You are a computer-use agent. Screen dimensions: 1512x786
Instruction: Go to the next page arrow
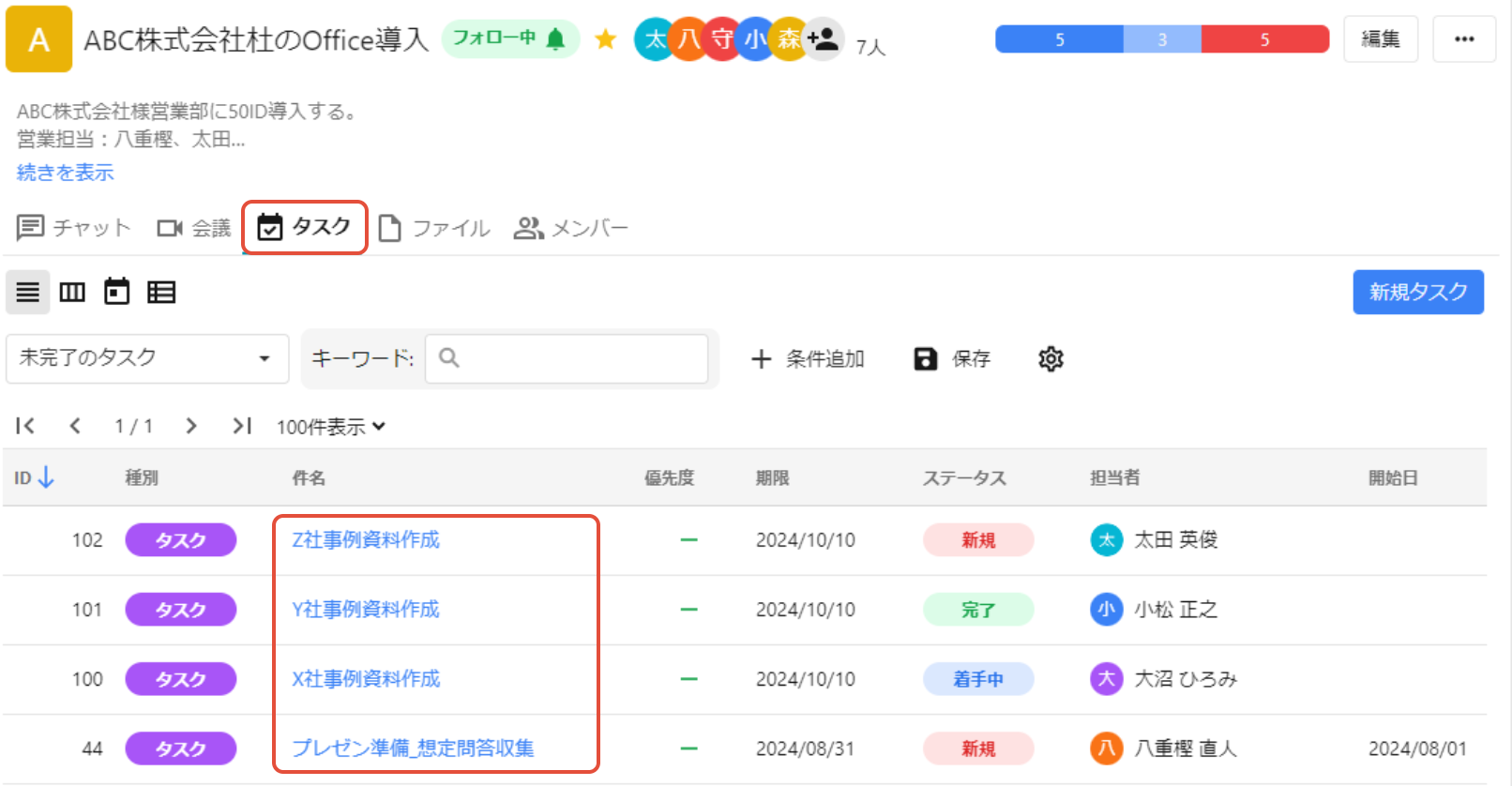pyautogui.click(x=191, y=426)
